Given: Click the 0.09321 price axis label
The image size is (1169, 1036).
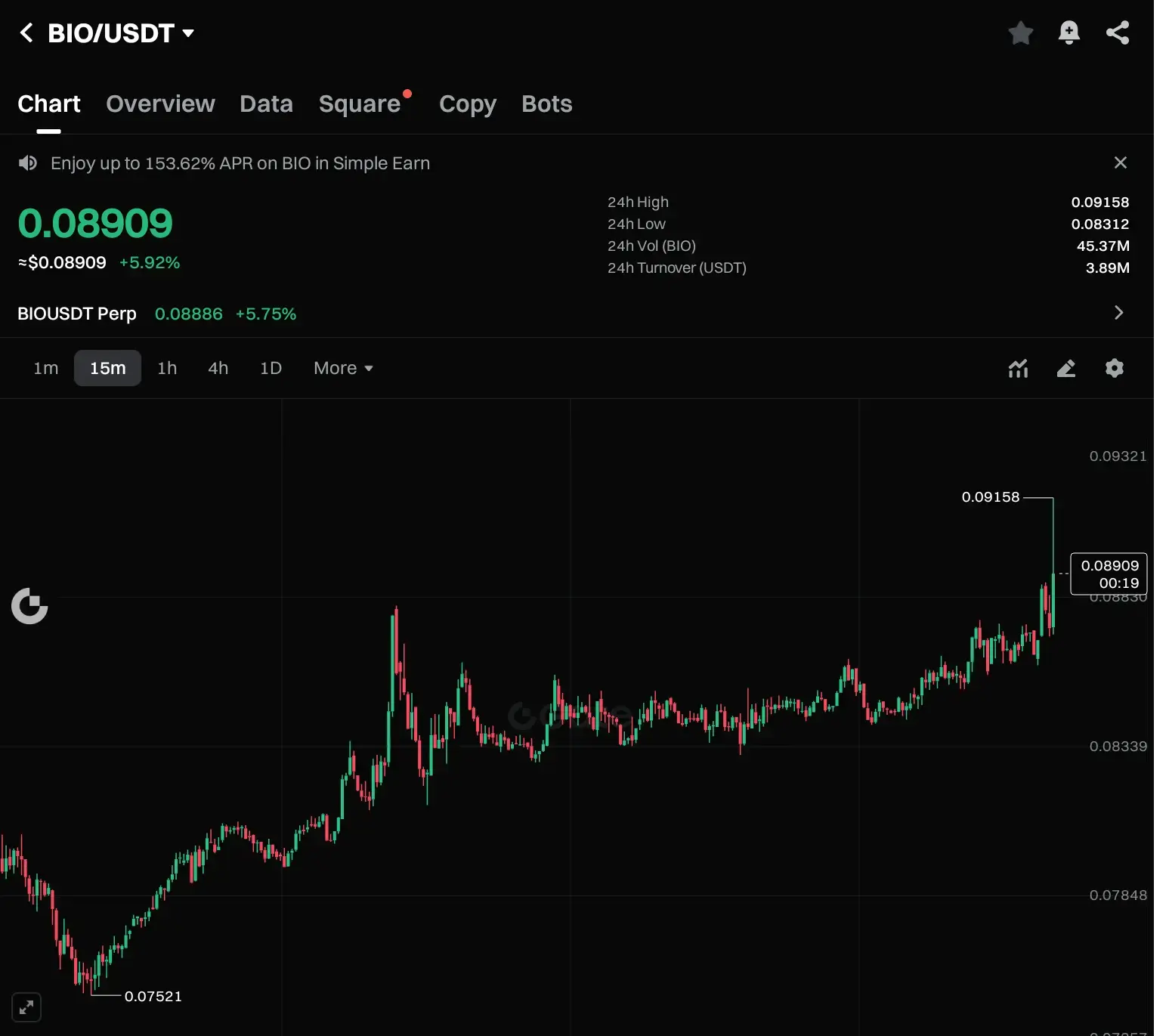Looking at the screenshot, I should [1118, 456].
